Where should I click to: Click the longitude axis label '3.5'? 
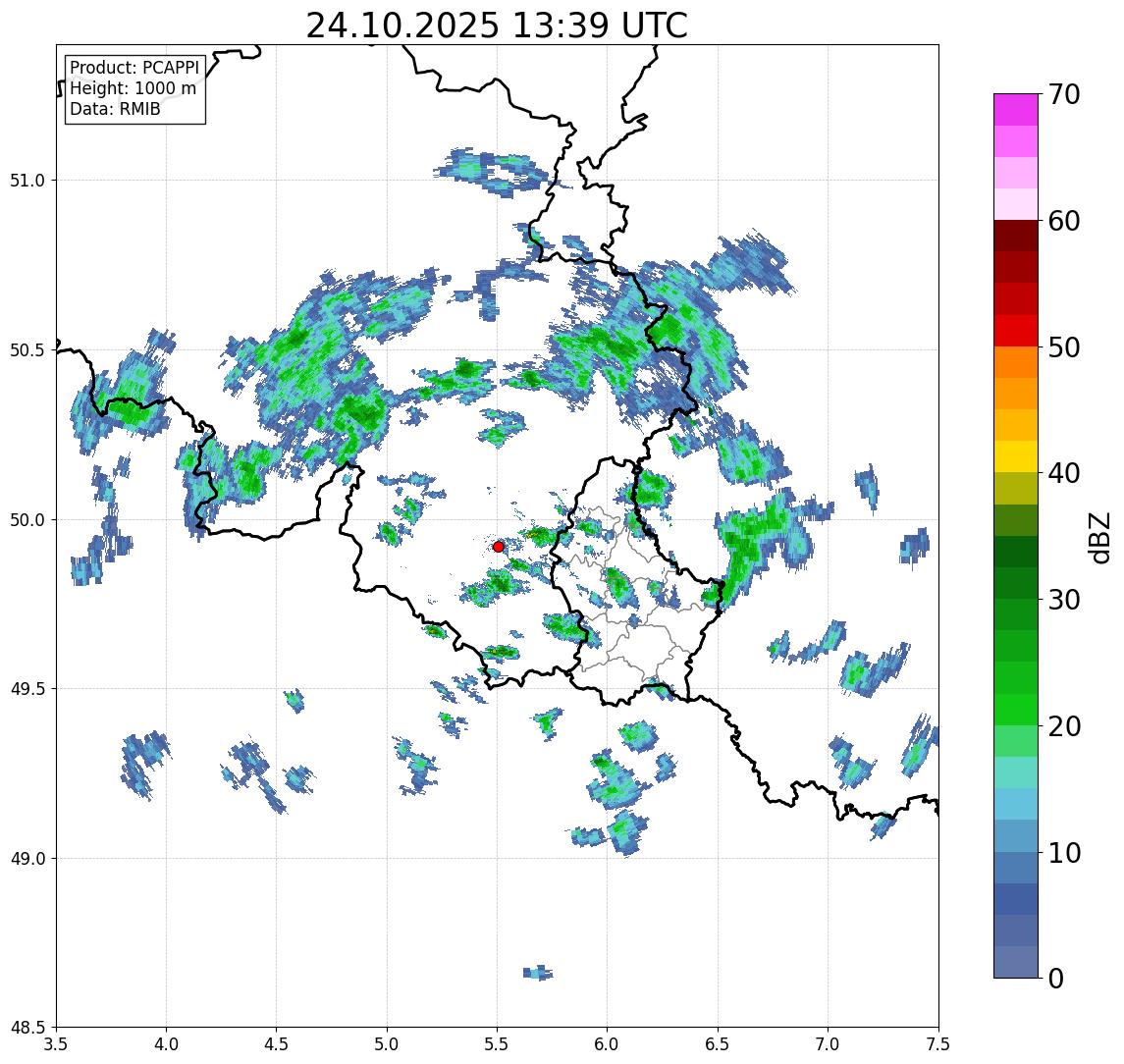(56, 1044)
